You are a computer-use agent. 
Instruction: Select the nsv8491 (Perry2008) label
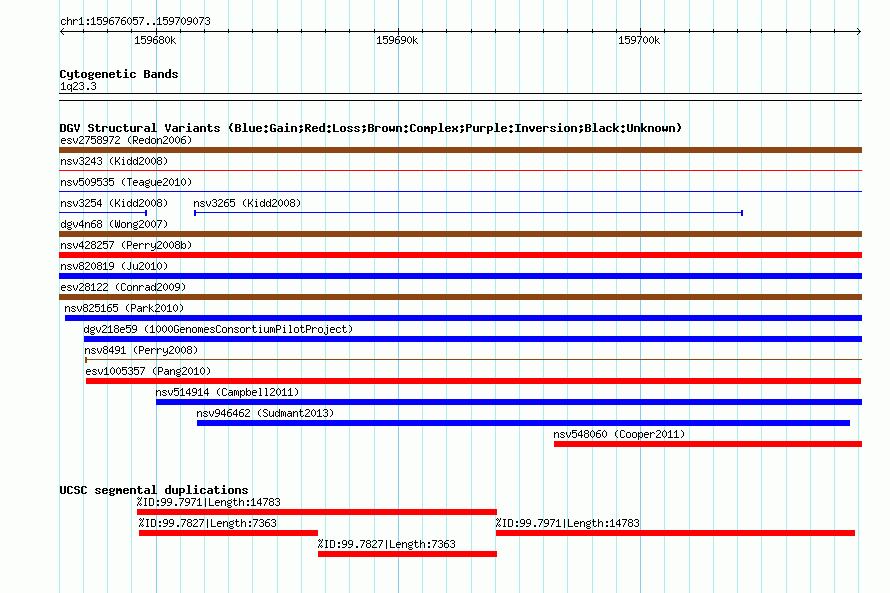tap(141, 350)
